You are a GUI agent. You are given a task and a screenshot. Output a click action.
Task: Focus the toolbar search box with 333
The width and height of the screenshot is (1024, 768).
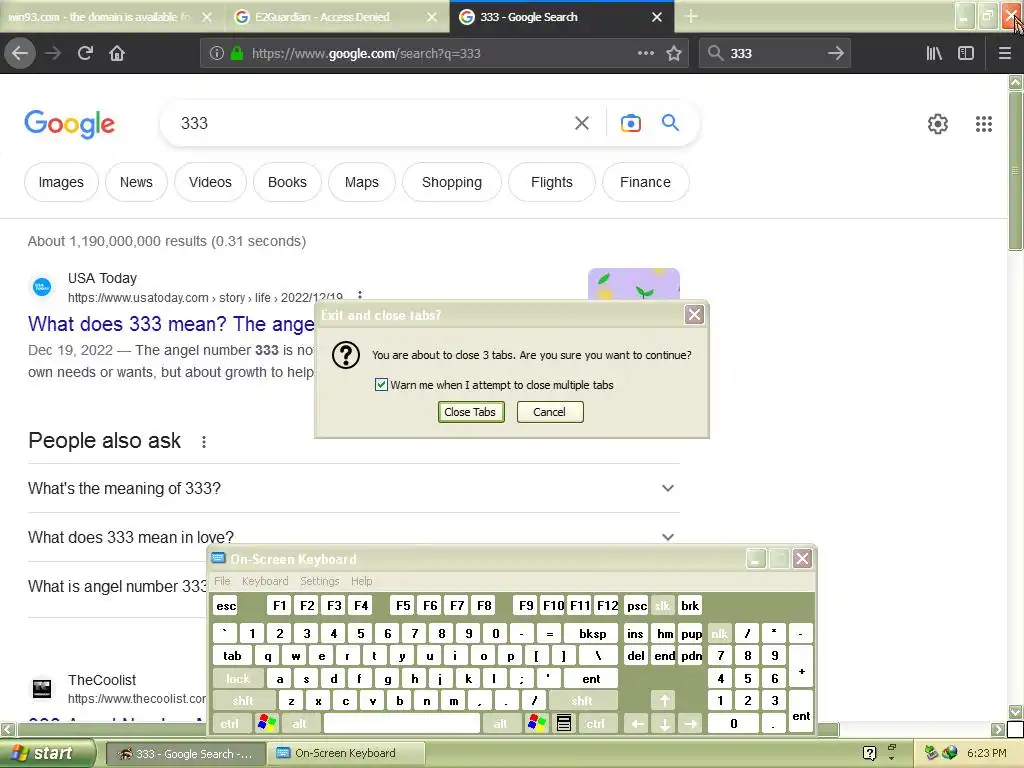(773, 53)
